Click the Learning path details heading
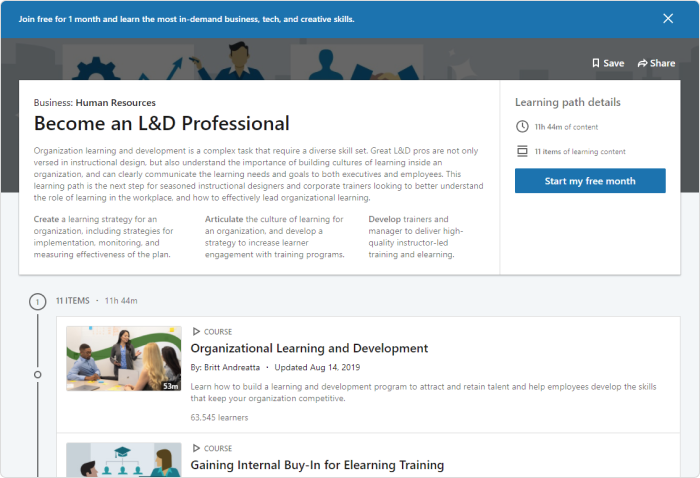The image size is (700, 478). (x=567, y=102)
